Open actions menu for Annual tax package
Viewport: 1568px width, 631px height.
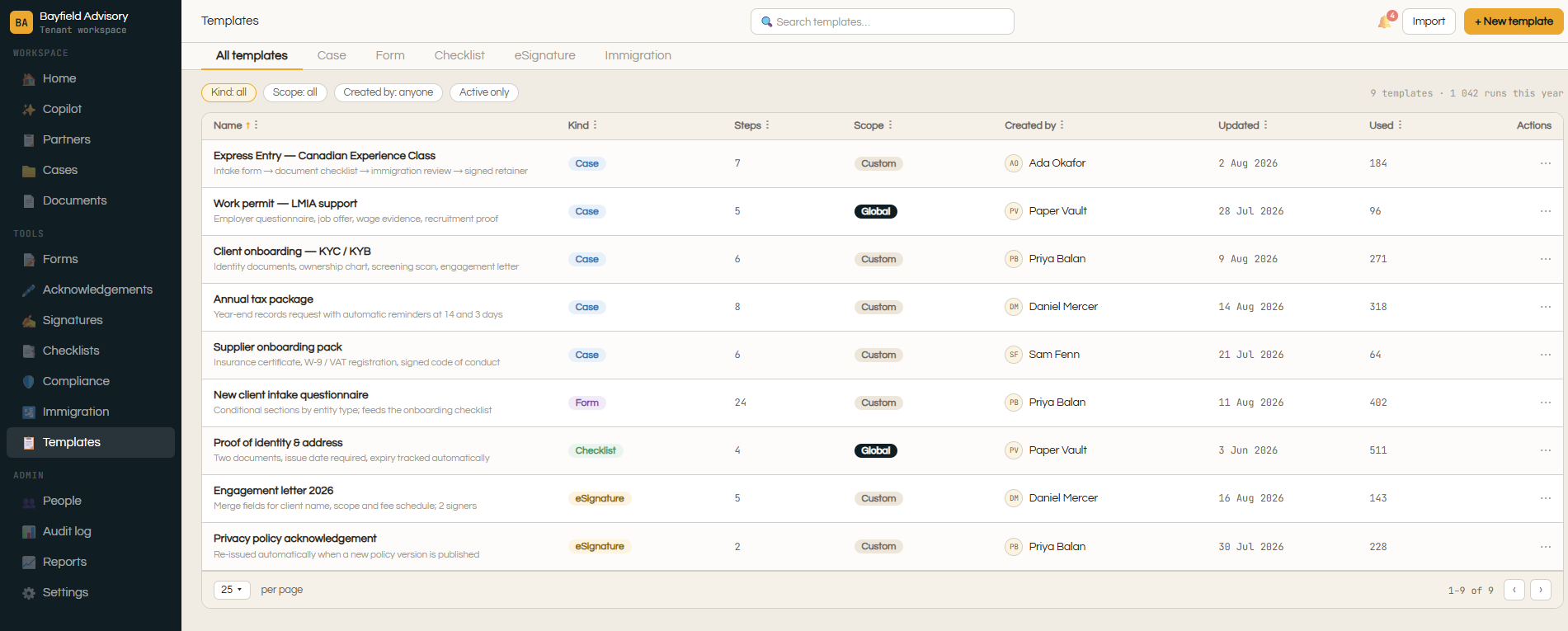(x=1545, y=307)
